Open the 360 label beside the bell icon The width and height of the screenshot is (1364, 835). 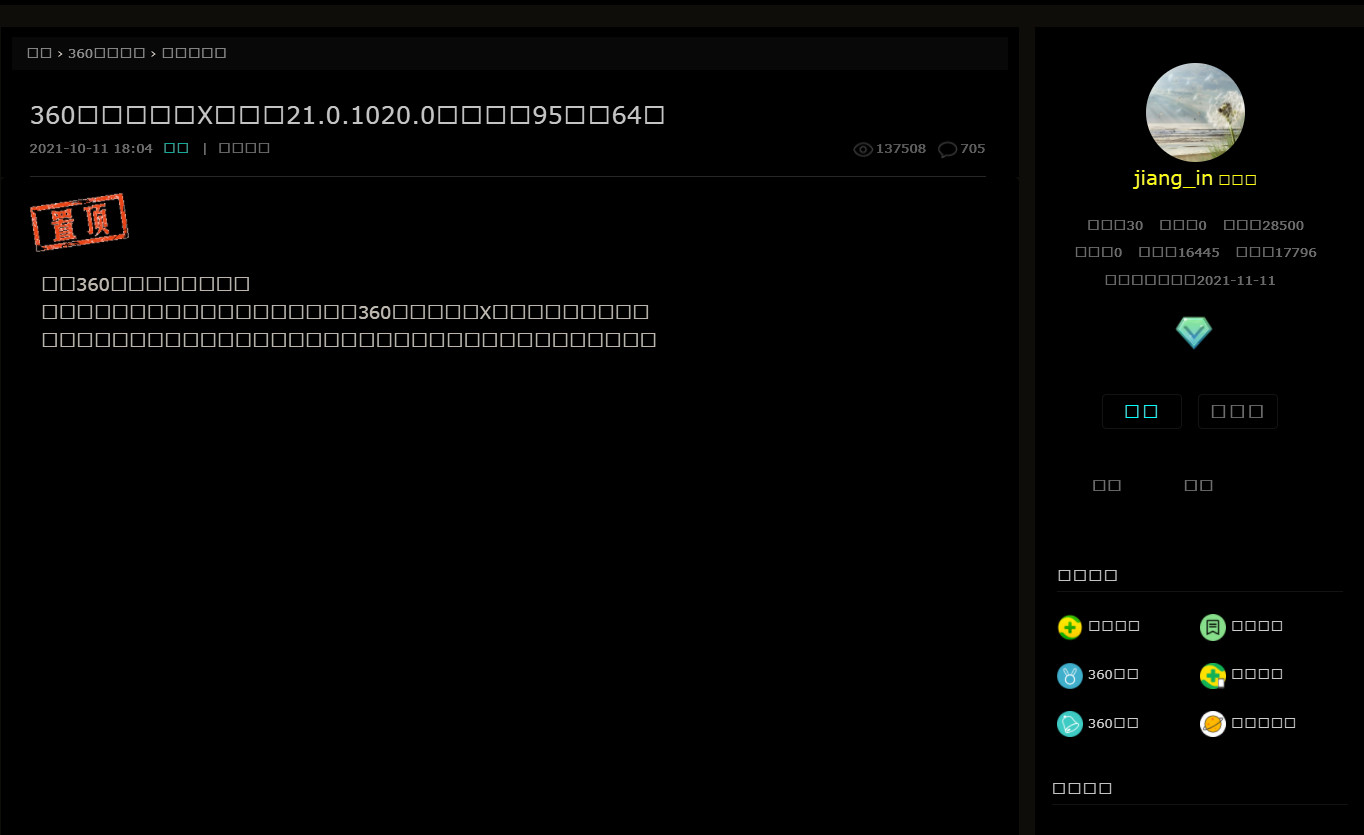[x=1113, y=723]
